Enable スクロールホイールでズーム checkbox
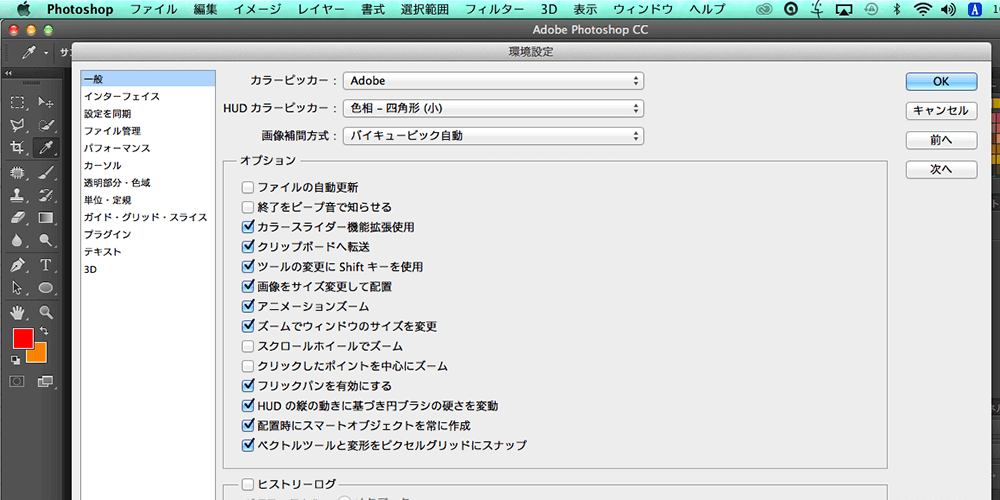 248,346
